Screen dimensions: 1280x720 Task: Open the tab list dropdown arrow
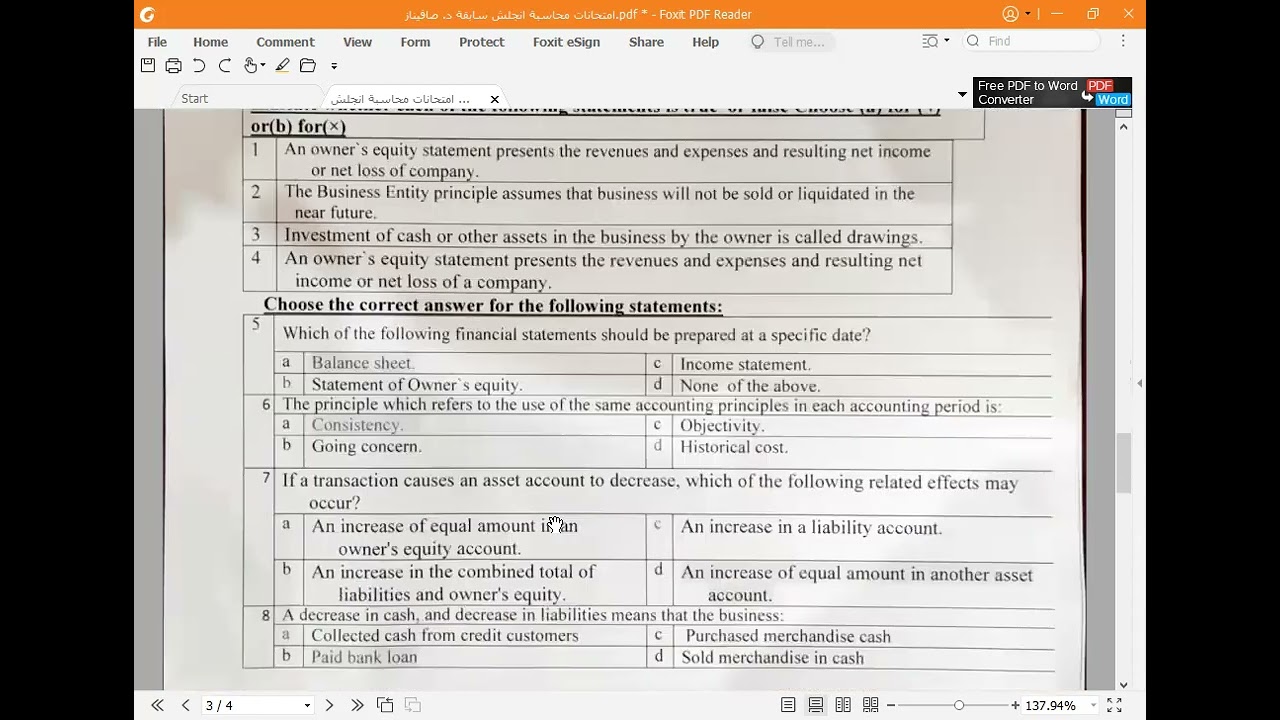pyautogui.click(x=962, y=95)
